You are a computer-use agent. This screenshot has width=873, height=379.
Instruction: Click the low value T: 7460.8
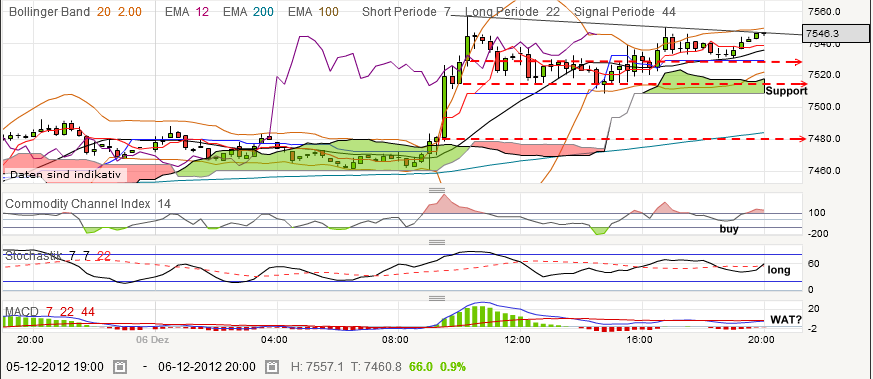[x=377, y=367]
